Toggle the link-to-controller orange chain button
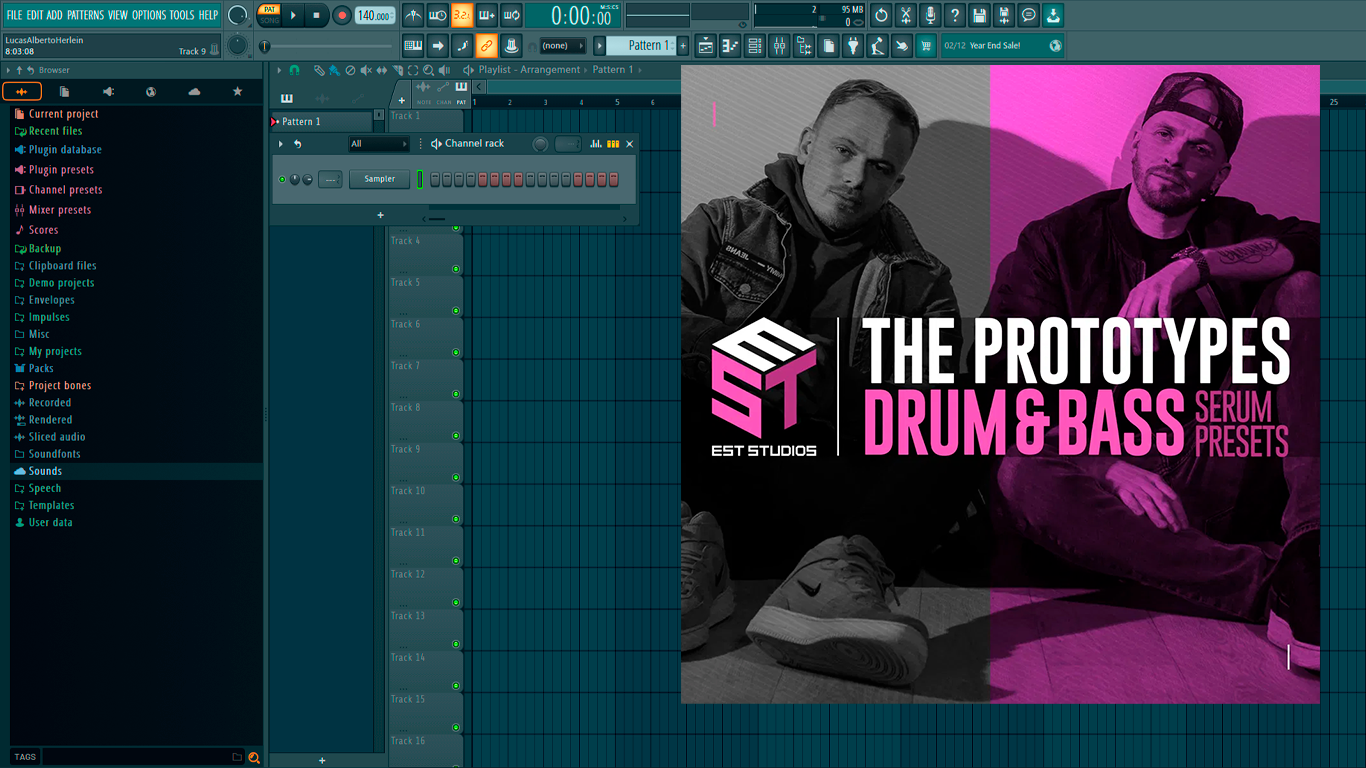Viewport: 1366px width, 768px height. [x=487, y=45]
